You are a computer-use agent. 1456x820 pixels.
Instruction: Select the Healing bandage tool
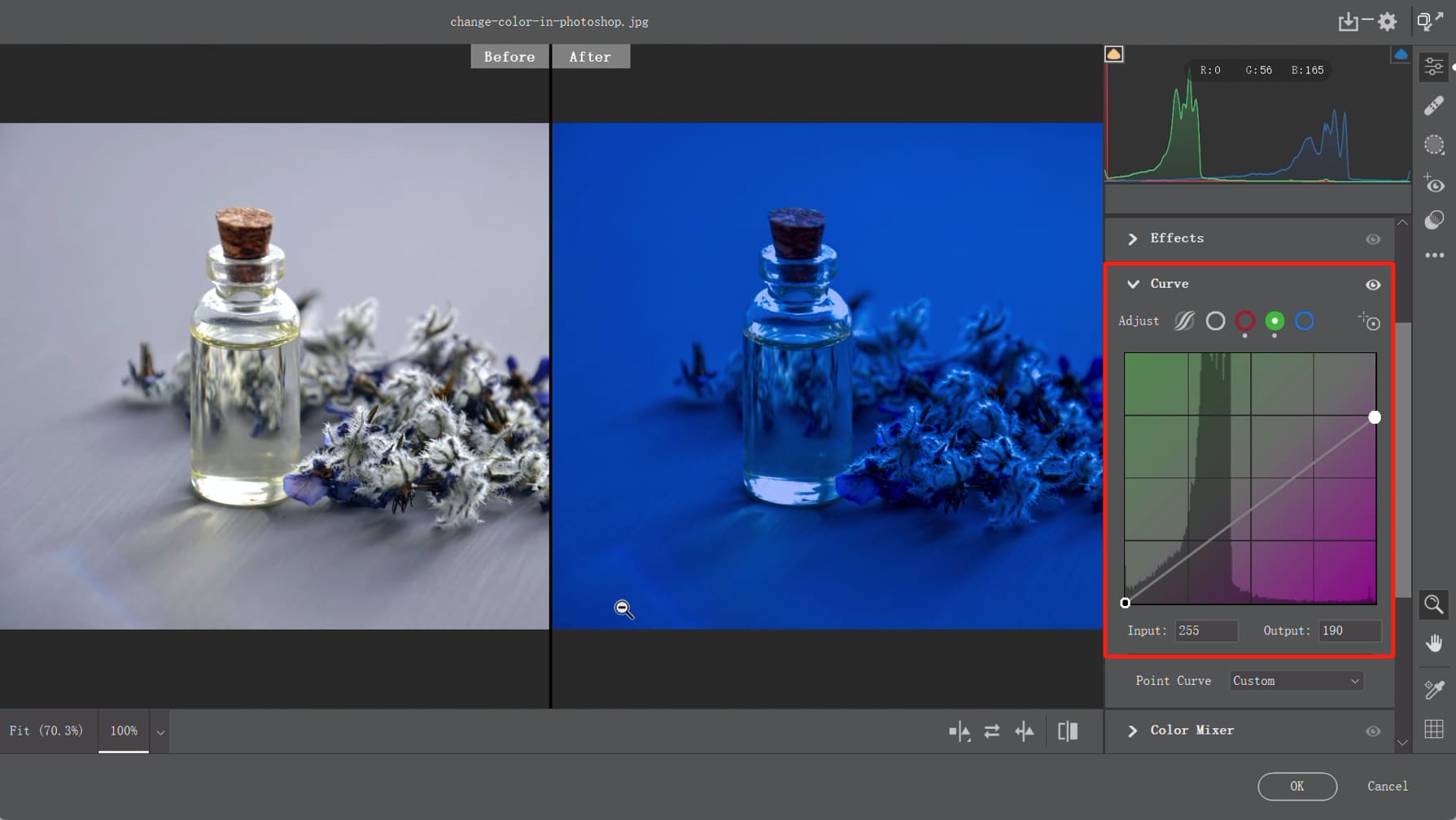tap(1434, 106)
